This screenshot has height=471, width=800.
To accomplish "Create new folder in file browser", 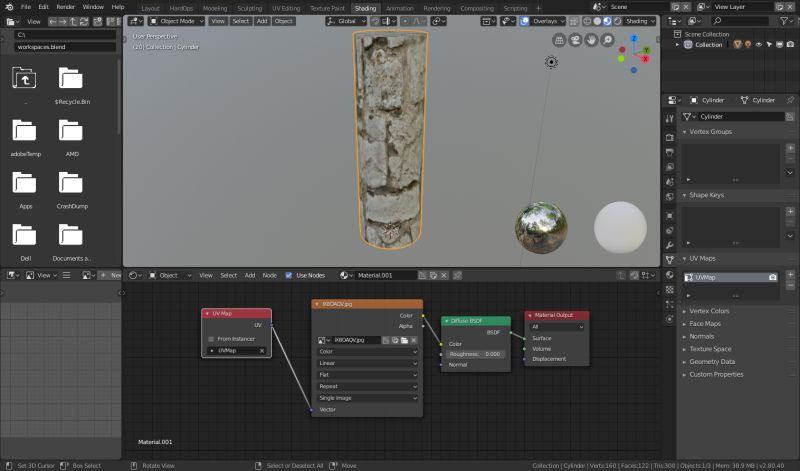I will click(97, 21).
